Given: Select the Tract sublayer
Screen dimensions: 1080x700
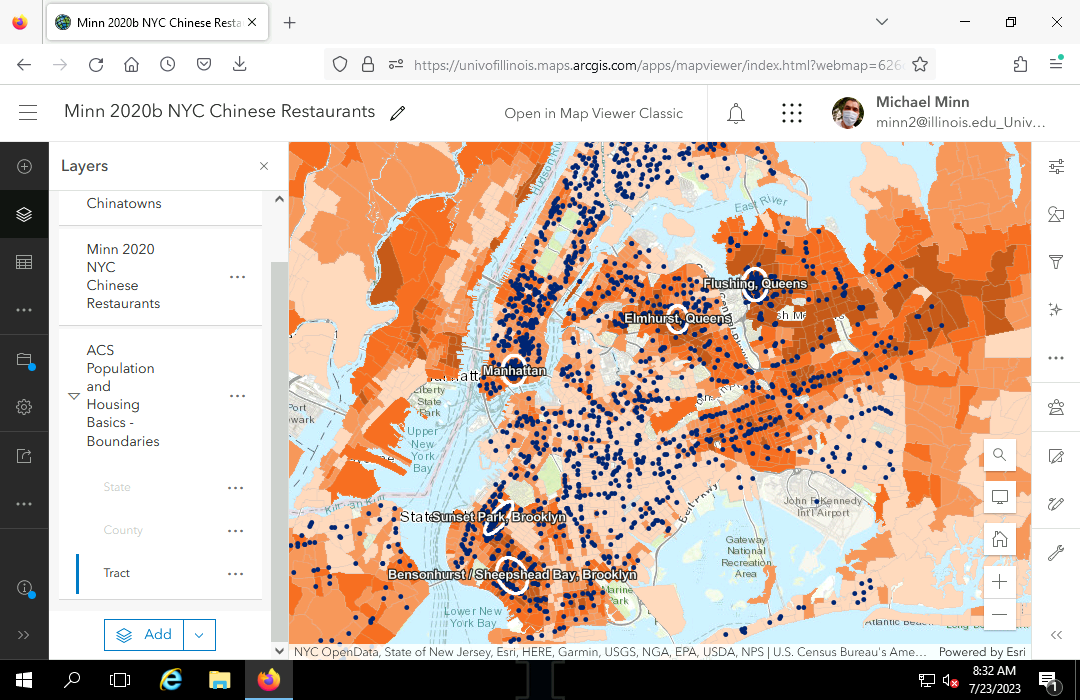Looking at the screenshot, I should tap(117, 573).
